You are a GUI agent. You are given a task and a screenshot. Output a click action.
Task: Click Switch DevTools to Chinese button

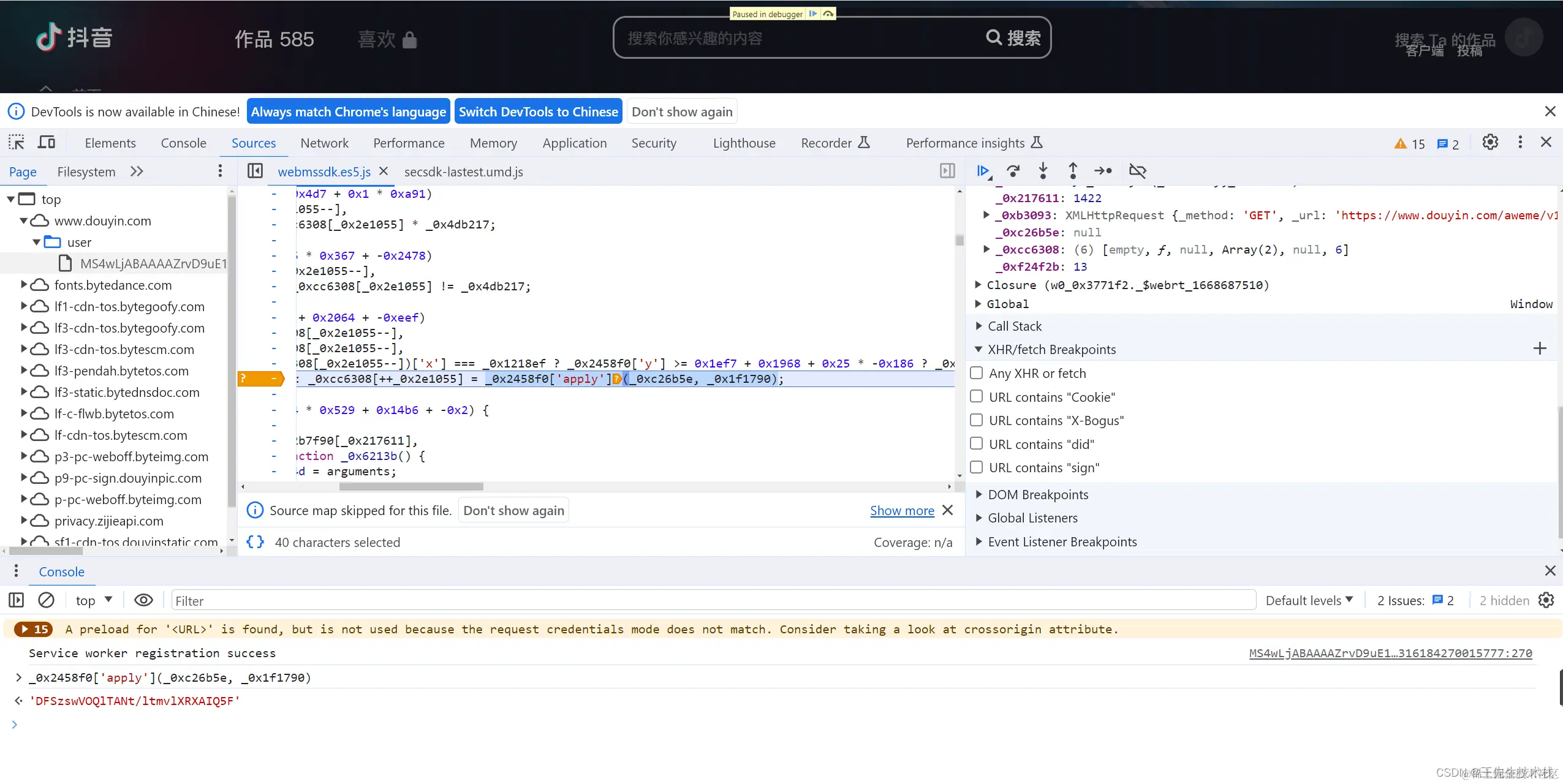538,111
